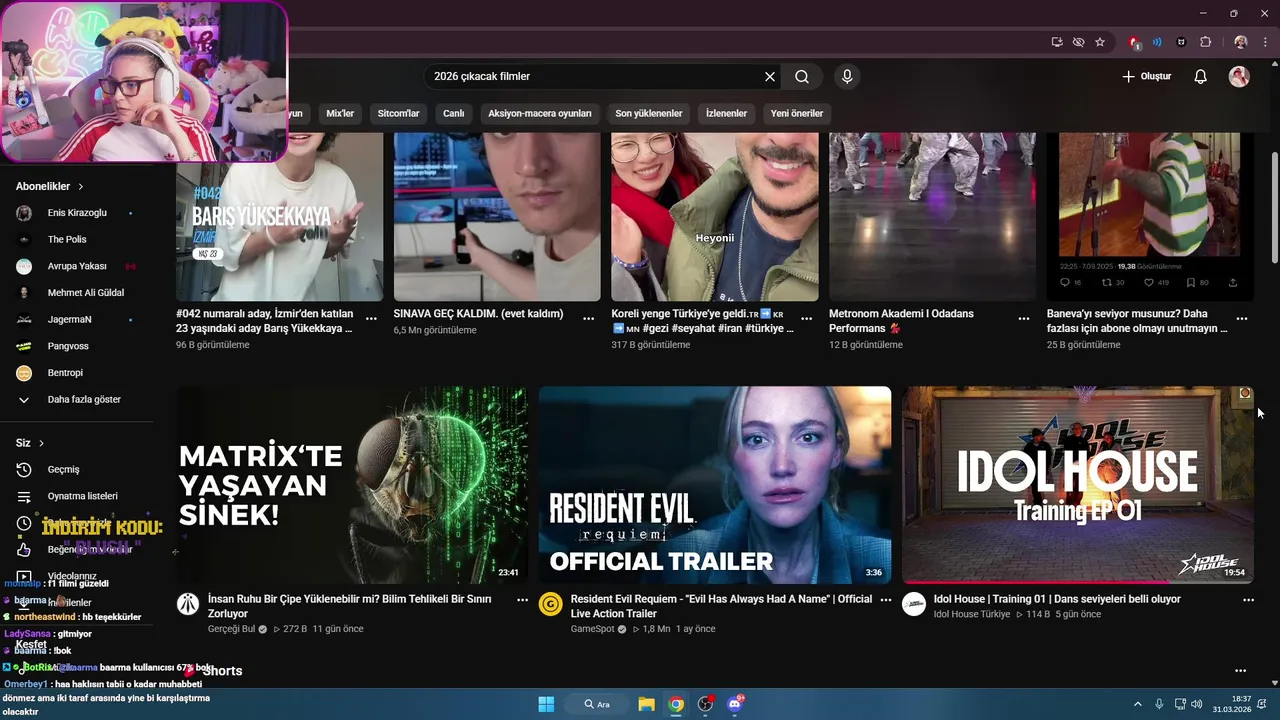Open the Mehmet Ali Güldal subscription
Image resolution: width=1280 pixels, height=720 pixels.
tap(84, 293)
